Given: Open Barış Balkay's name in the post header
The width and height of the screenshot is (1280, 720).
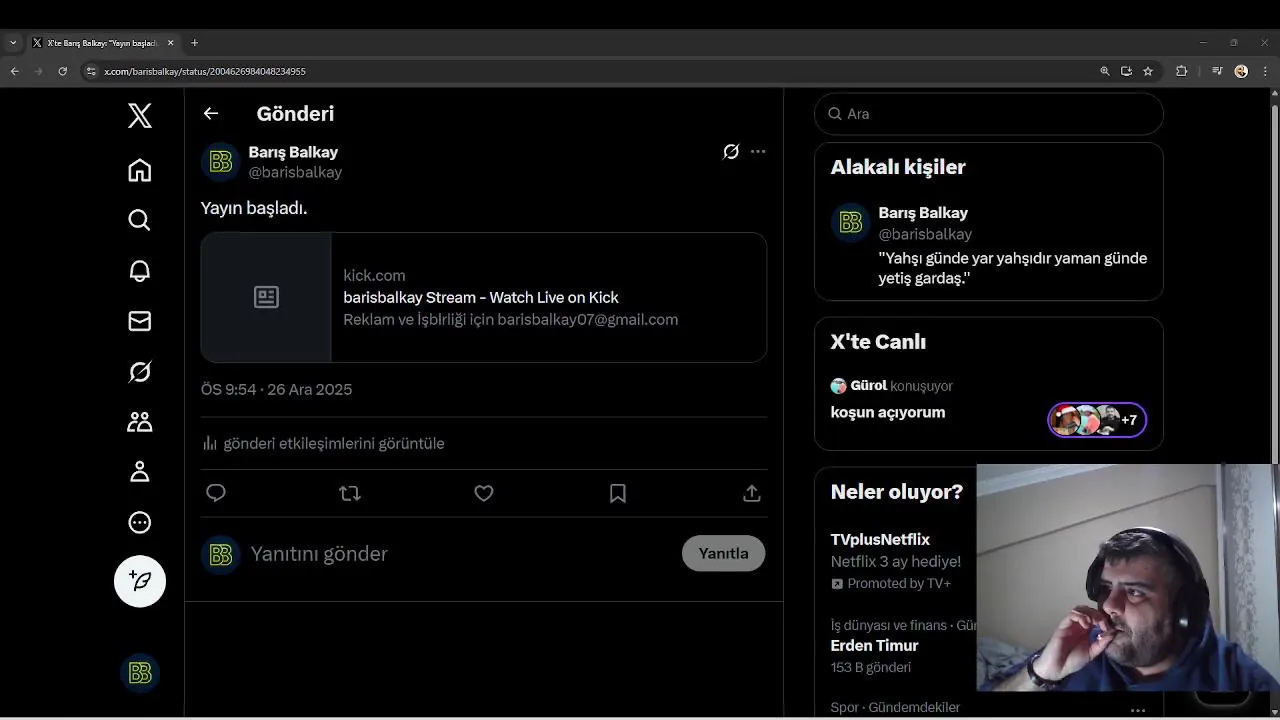Looking at the screenshot, I should click(x=293, y=152).
